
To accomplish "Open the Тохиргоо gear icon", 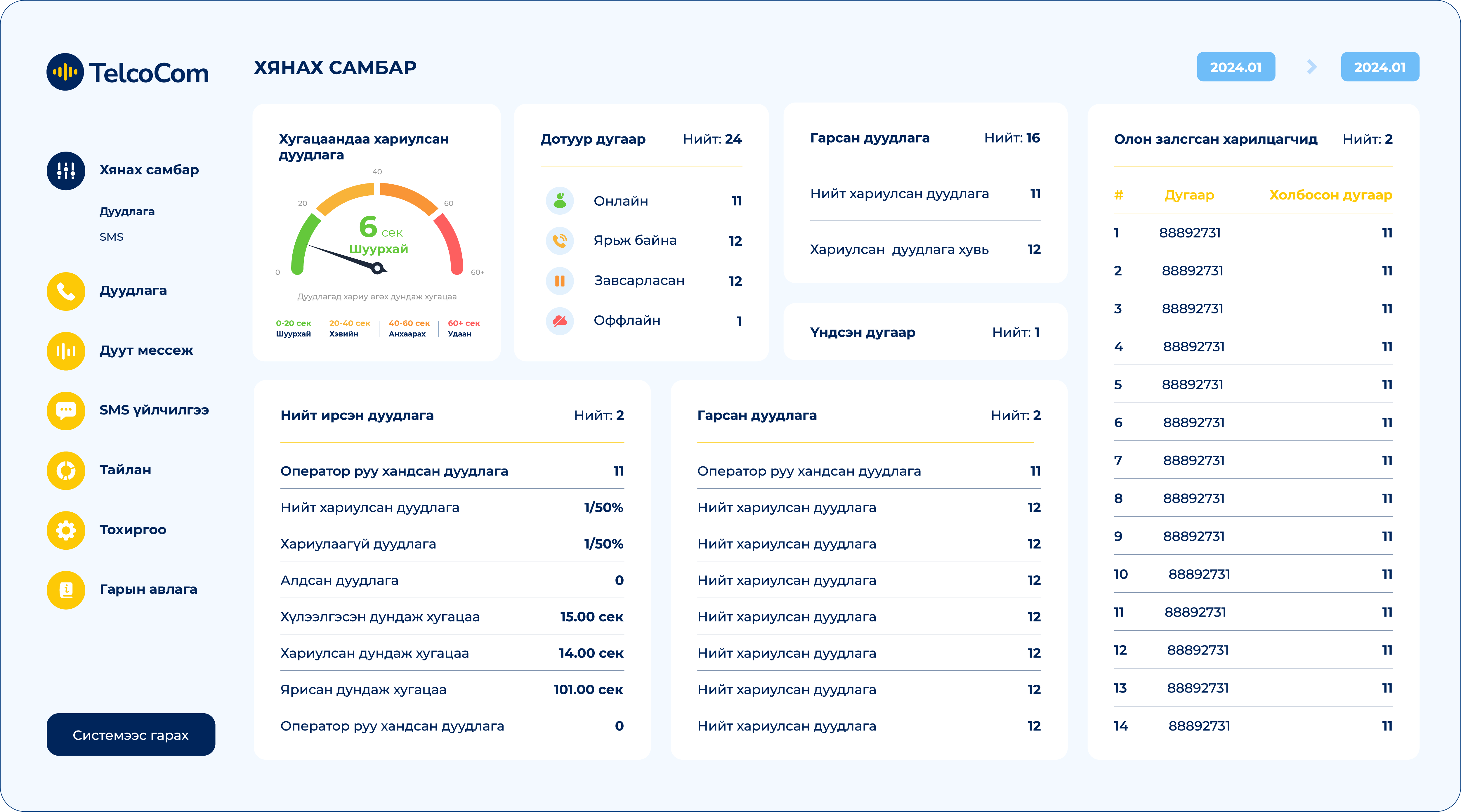I will tap(66, 530).
